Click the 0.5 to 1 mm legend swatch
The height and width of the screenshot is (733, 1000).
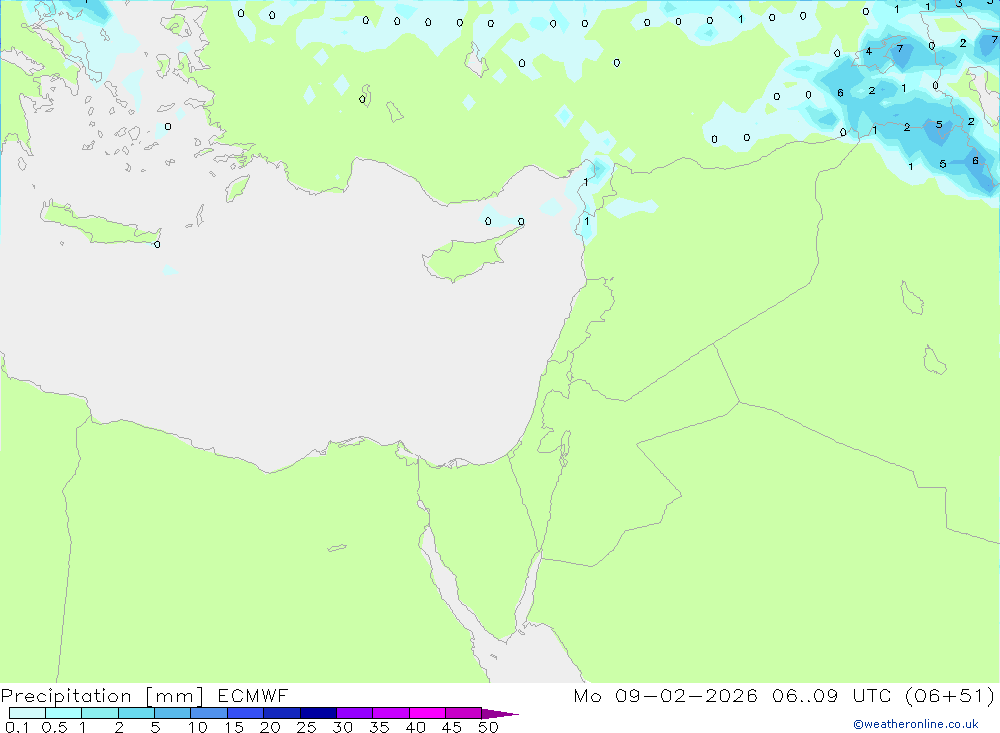[64, 713]
